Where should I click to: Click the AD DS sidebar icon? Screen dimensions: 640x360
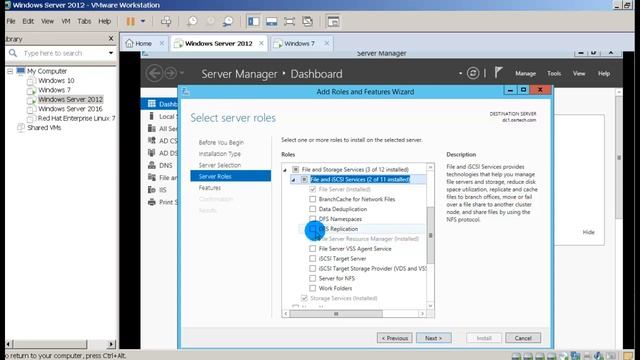point(151,153)
